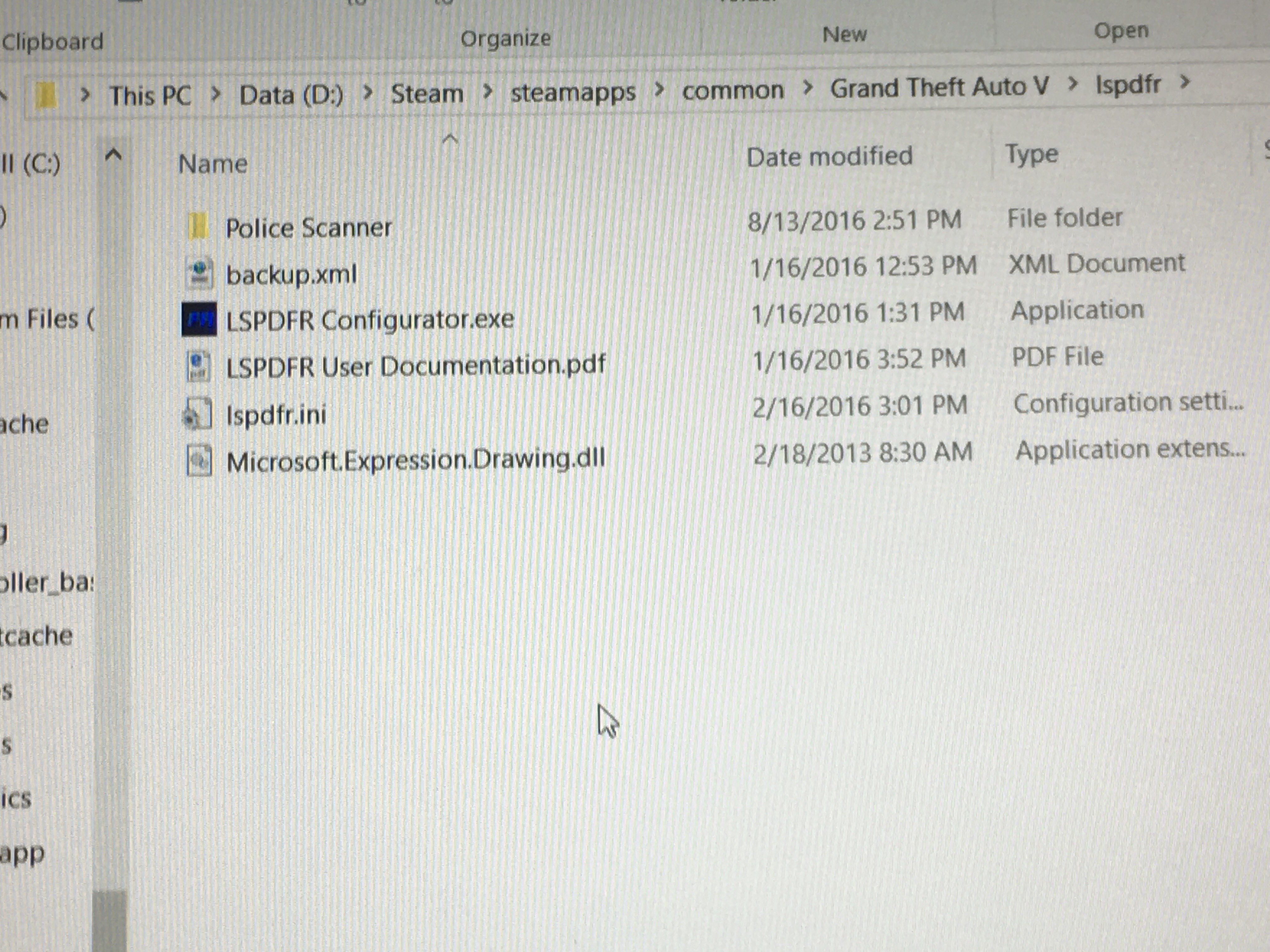
Task: Sort by Date modified column
Action: 829,156
